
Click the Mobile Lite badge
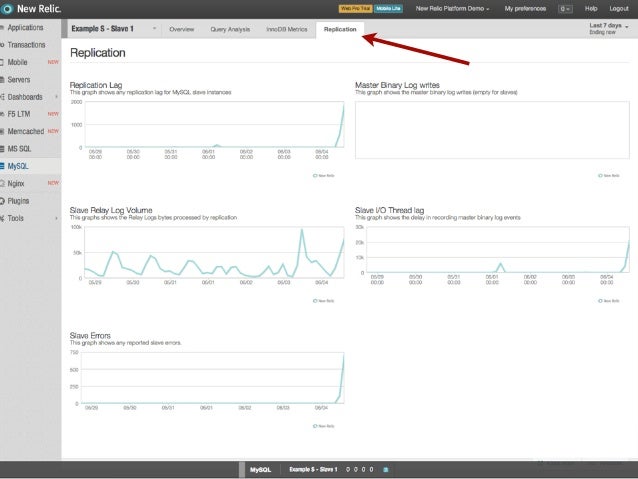click(389, 9)
